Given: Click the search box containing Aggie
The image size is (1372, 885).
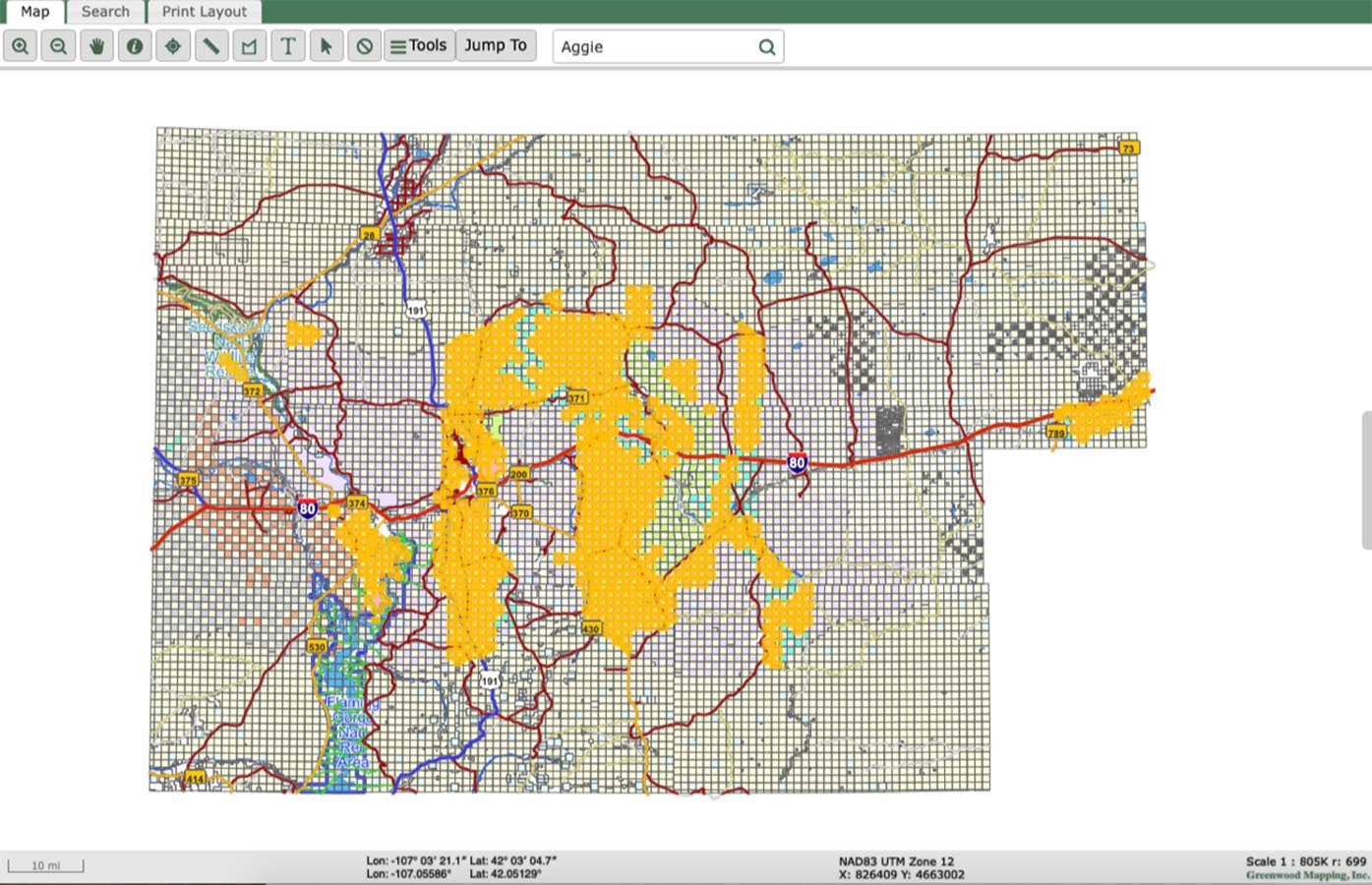Looking at the screenshot, I should point(654,47).
